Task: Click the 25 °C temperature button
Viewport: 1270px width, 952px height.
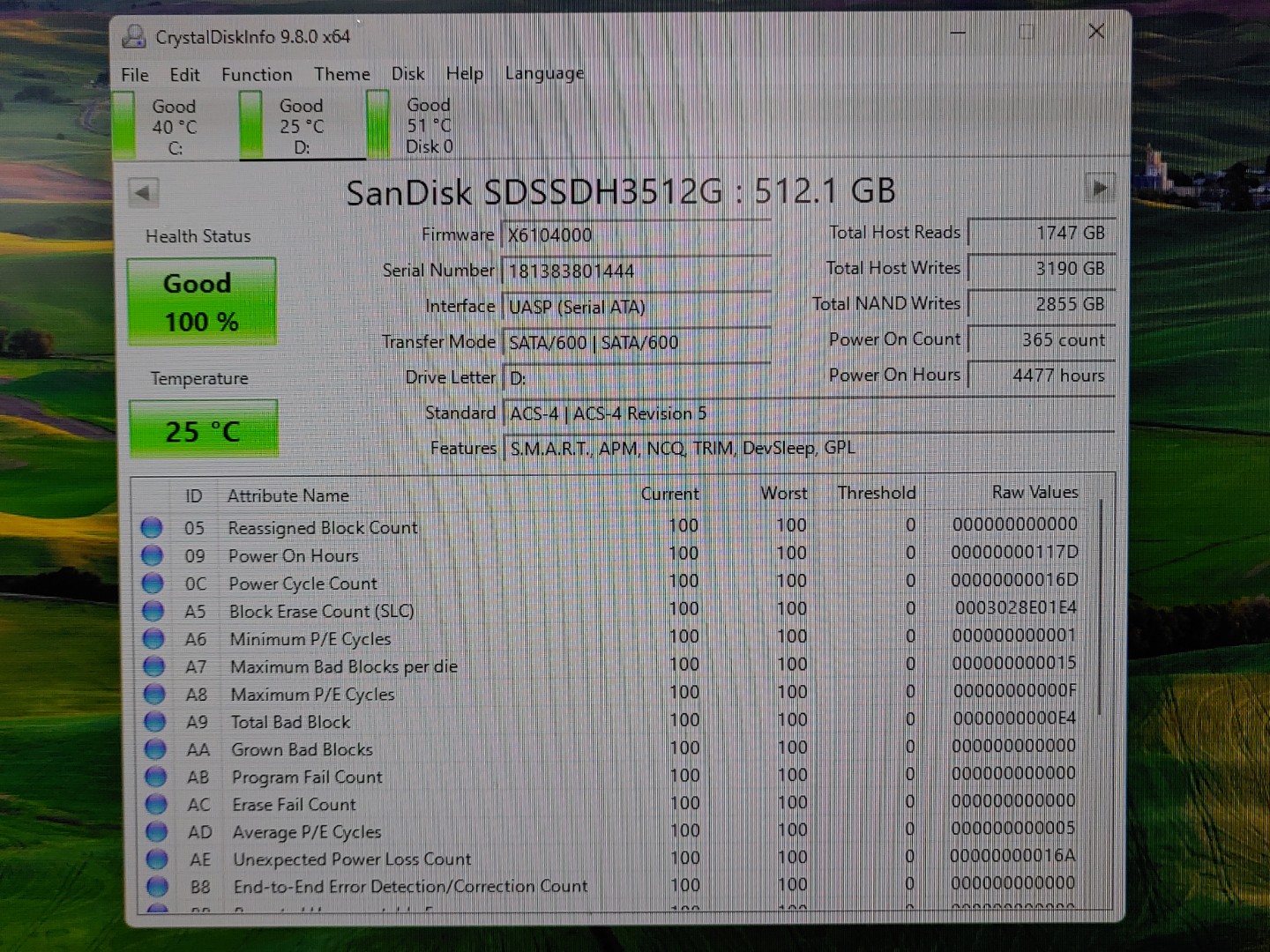Action: [x=204, y=429]
